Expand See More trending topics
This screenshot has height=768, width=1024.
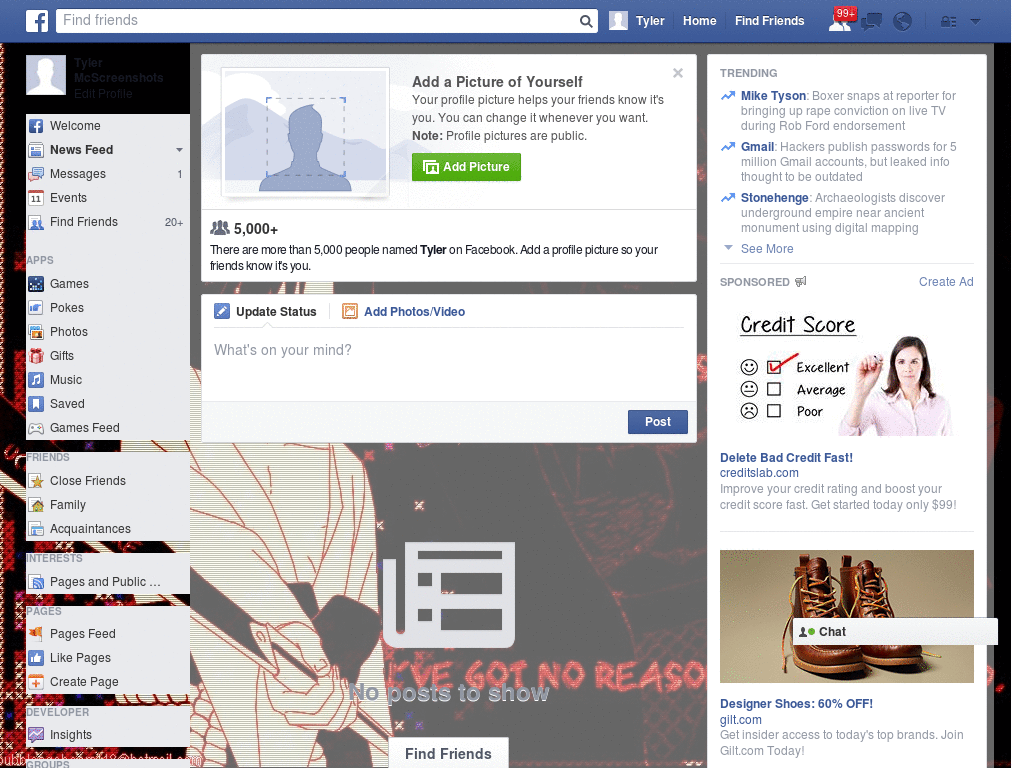[x=767, y=249]
